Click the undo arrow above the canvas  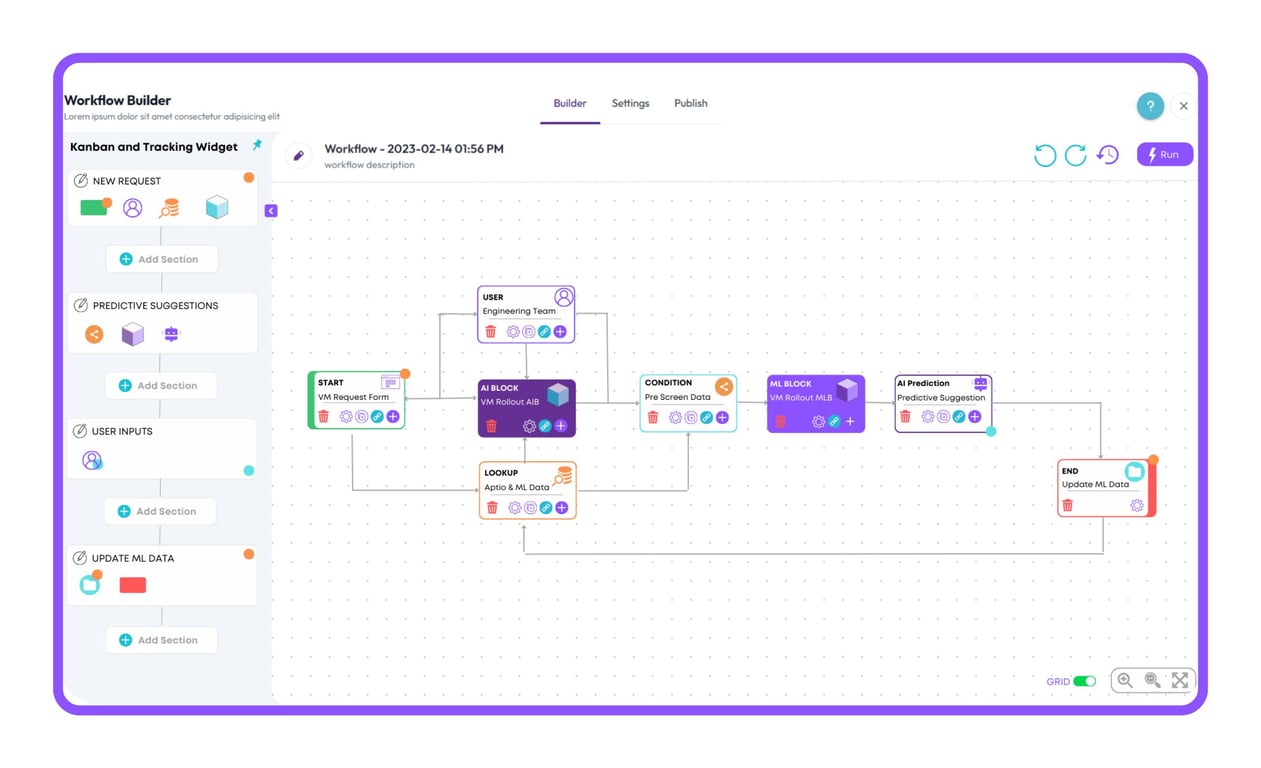pos(1044,154)
